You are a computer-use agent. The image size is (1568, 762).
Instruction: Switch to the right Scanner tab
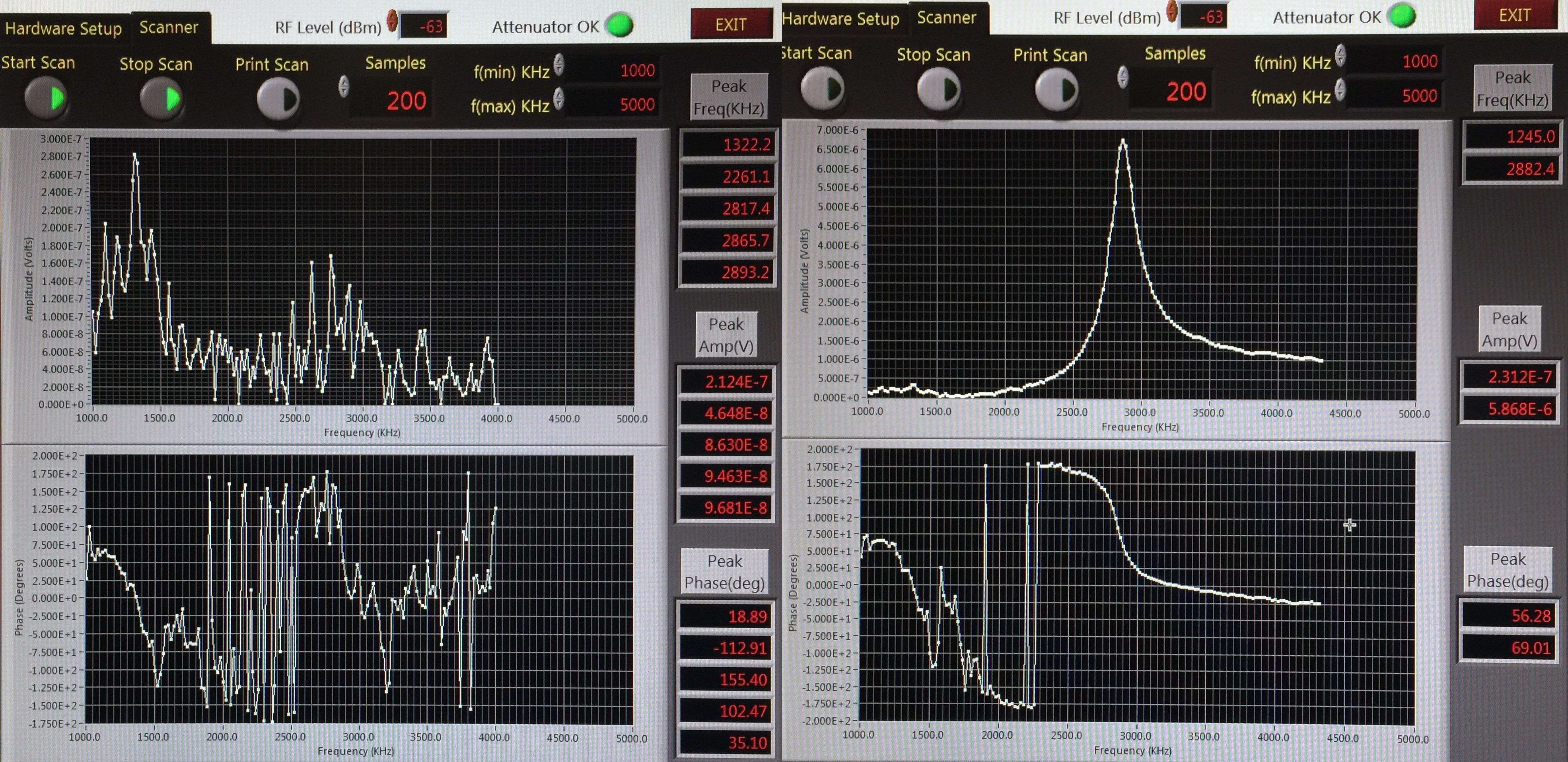947,18
